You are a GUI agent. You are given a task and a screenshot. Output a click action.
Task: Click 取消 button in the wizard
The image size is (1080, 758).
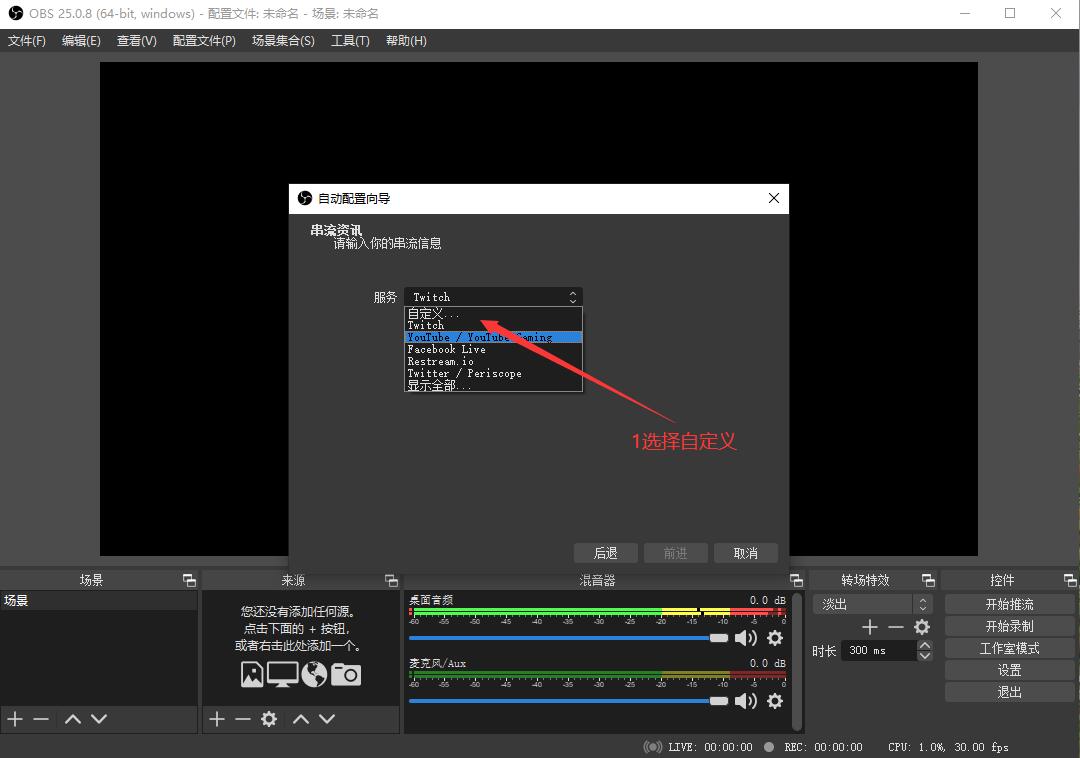point(745,553)
